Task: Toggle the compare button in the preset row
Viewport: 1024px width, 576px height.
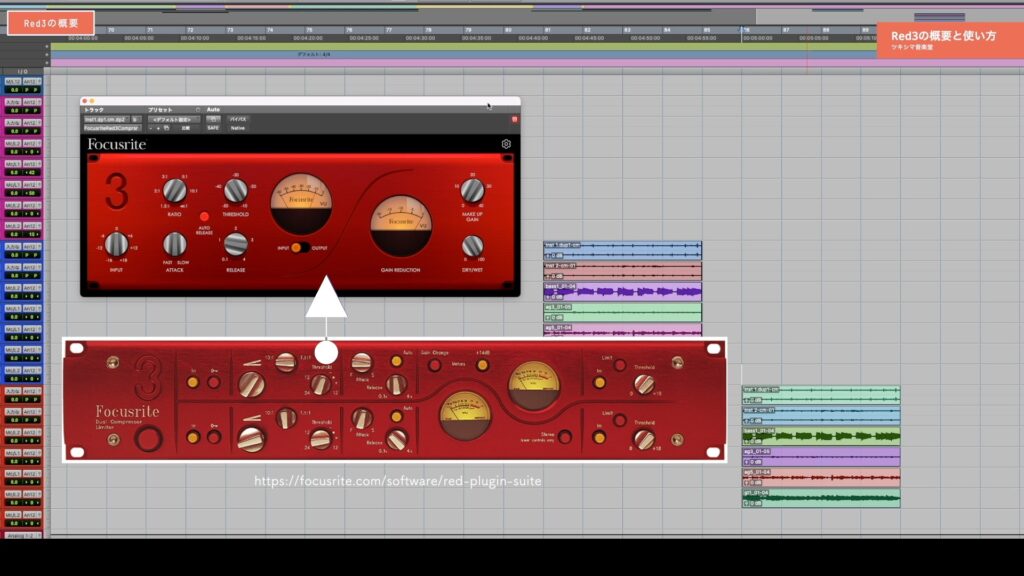Action: click(185, 128)
